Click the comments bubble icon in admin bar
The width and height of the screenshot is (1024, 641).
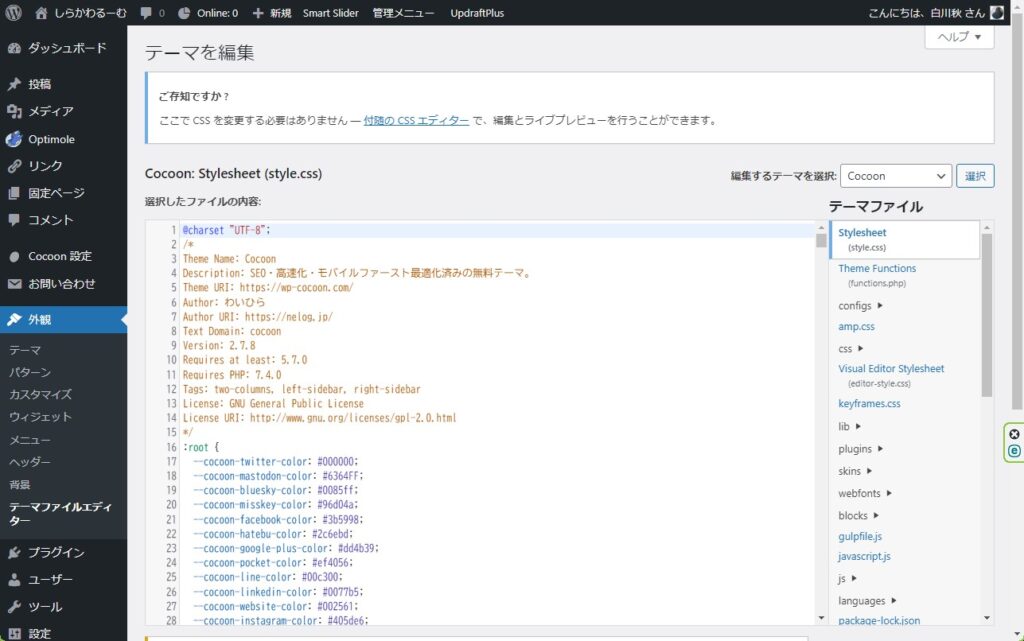point(147,13)
